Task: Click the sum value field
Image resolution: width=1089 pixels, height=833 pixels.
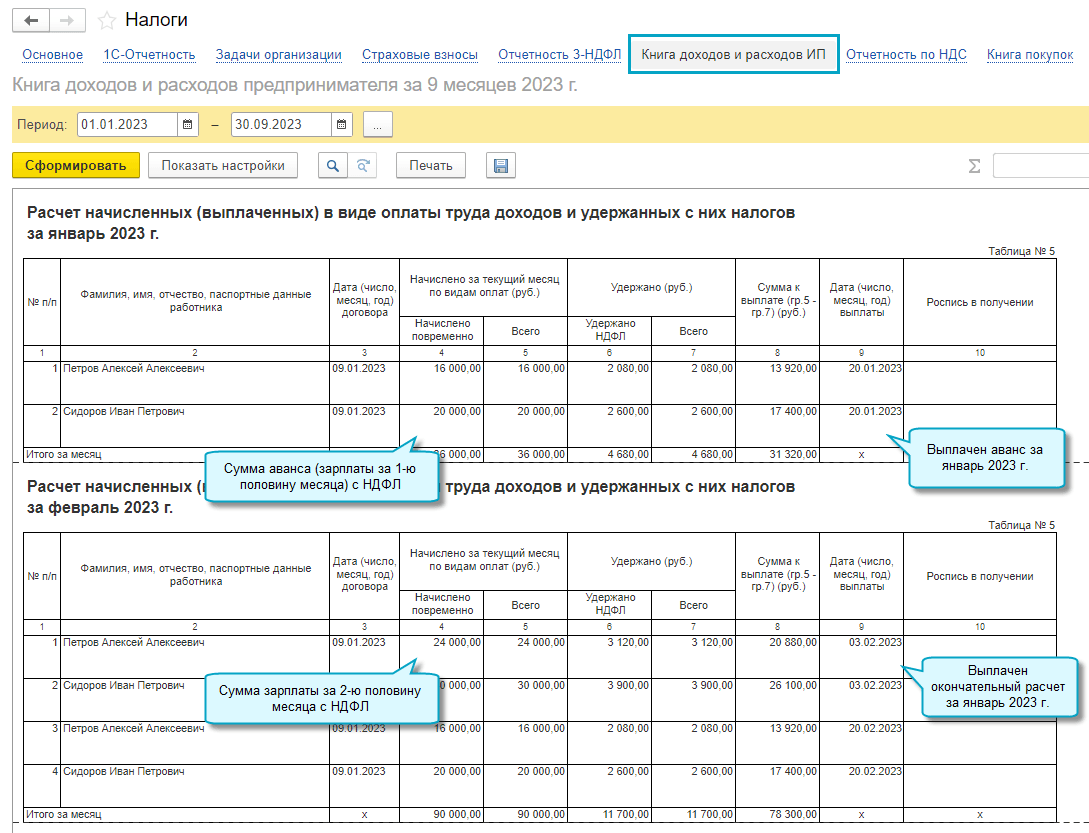Action: [x=1040, y=166]
